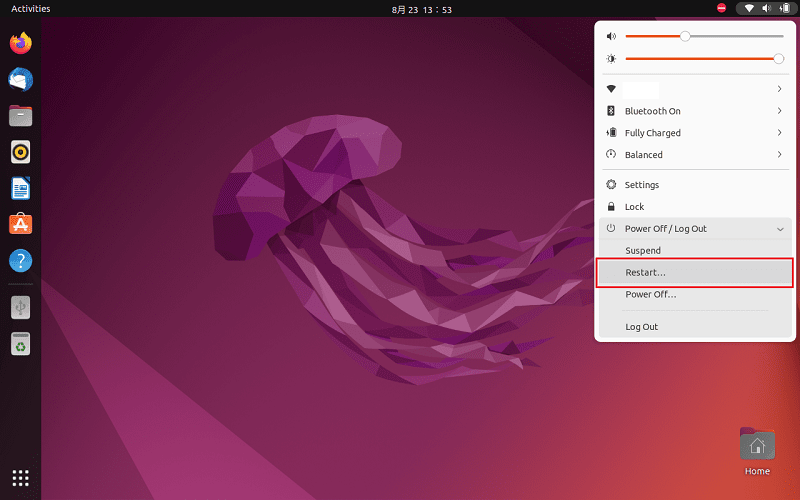This screenshot has height=500, width=800.
Task: Adjust the volume slider handle
Action: [x=685, y=36]
